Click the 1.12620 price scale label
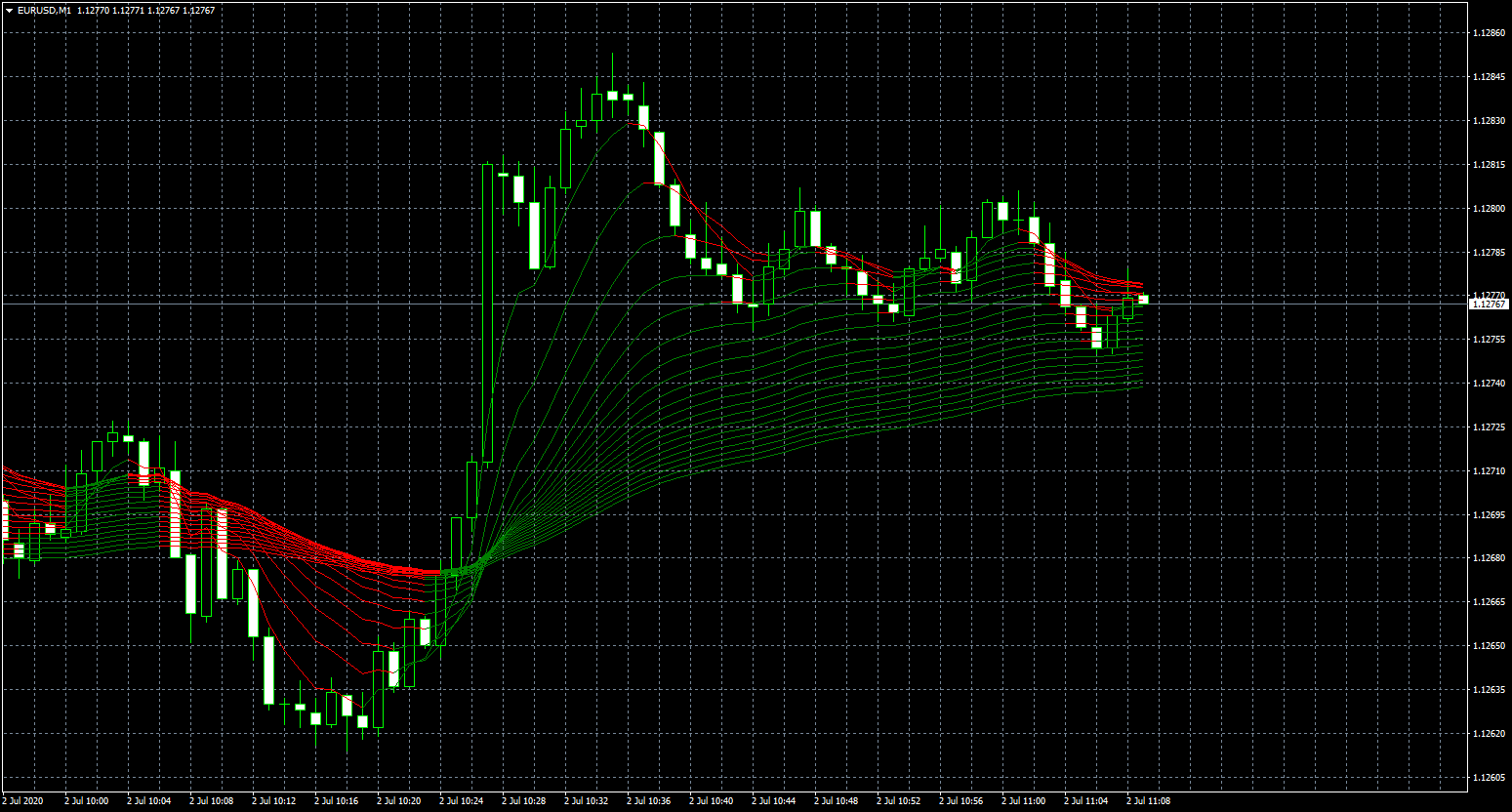 tap(1488, 734)
